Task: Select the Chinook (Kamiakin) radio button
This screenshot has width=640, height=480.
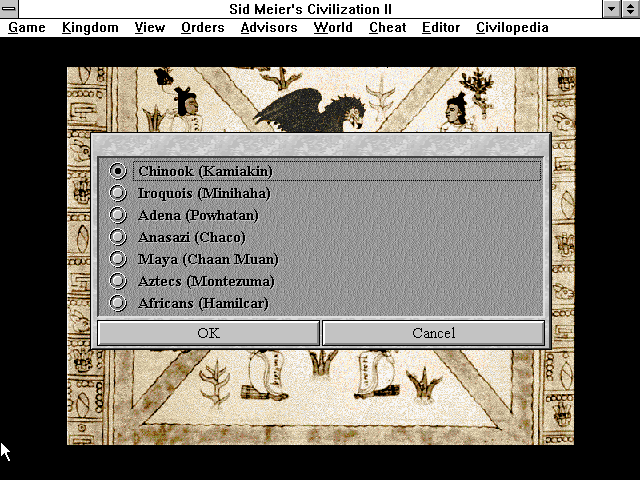Action: pyautogui.click(x=118, y=171)
